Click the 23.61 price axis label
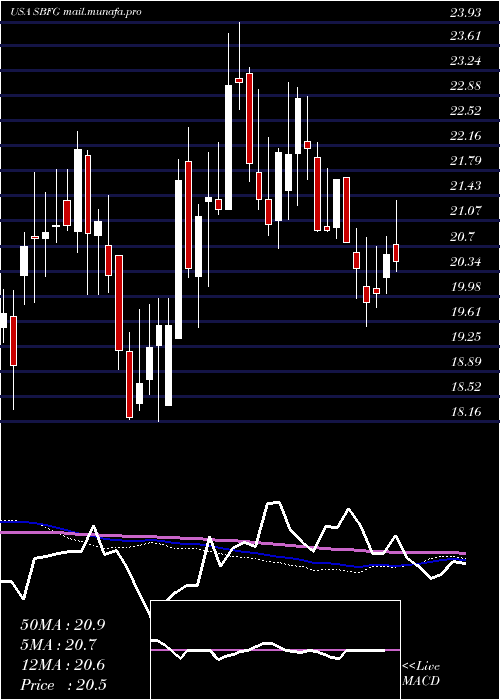Screen dimensions: 500x700 pyautogui.click(x=466, y=36)
